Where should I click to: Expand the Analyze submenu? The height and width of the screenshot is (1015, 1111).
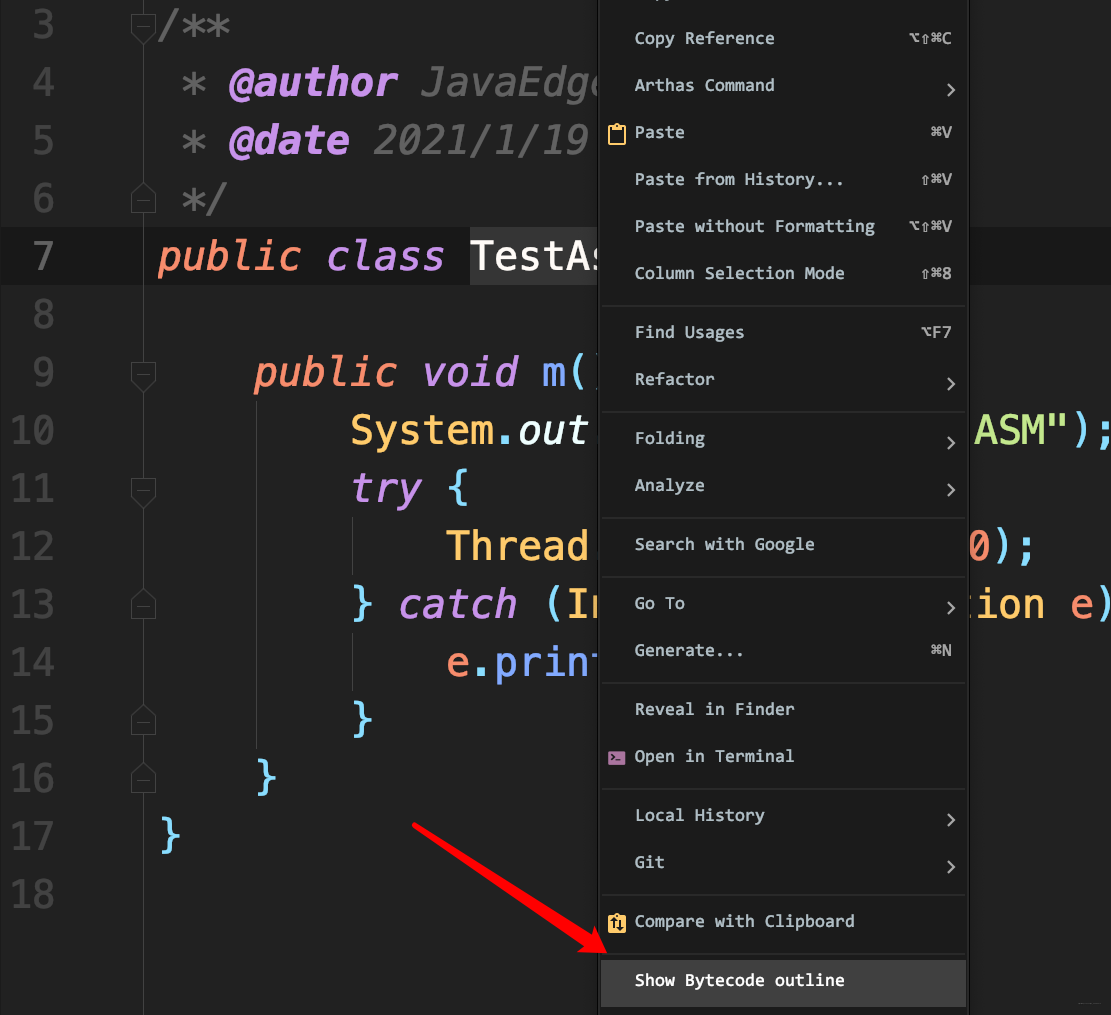coord(669,486)
